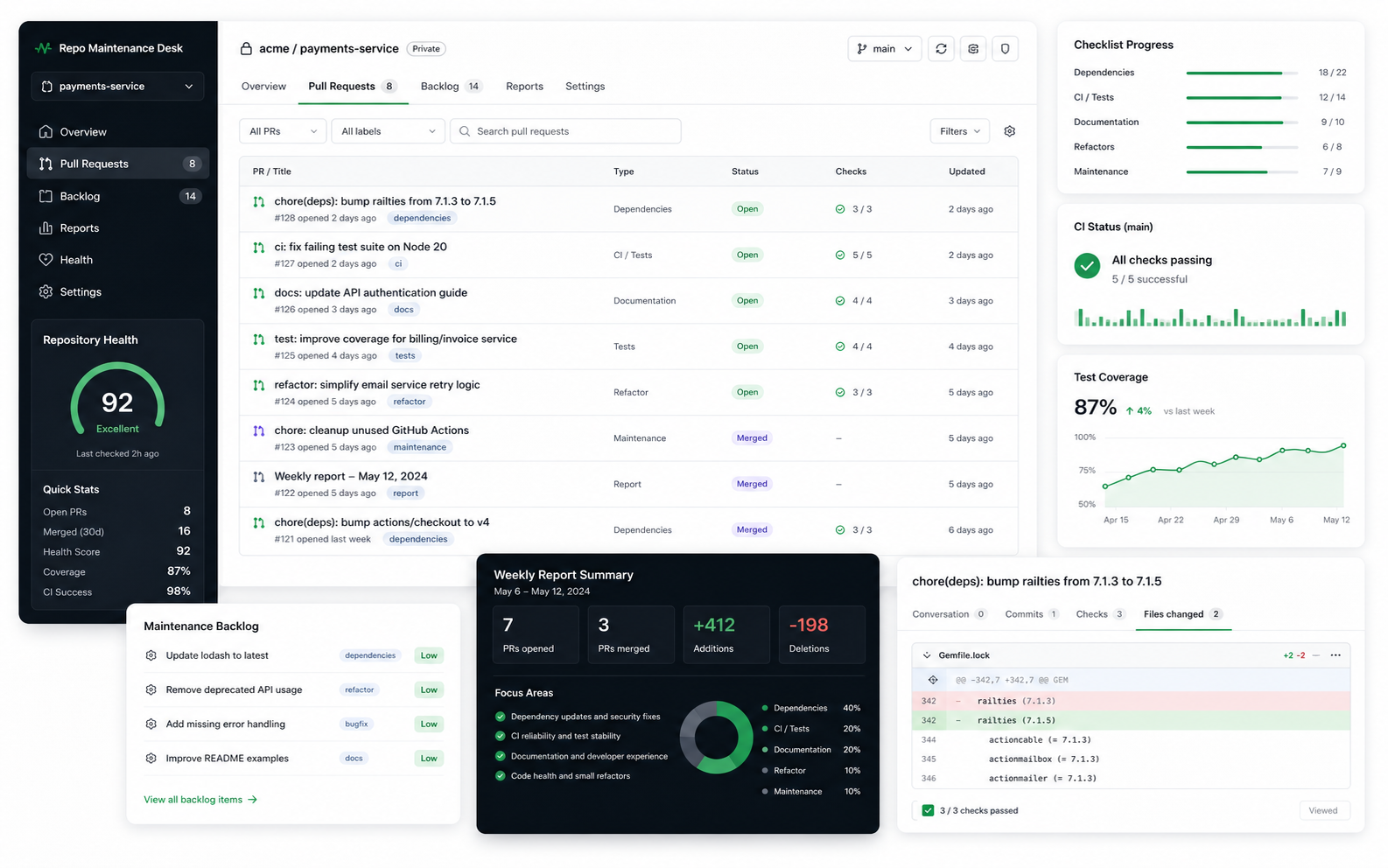Image resolution: width=1388 pixels, height=868 pixels.
Task: Click gear icon of Improve README examples item
Action: point(151,759)
